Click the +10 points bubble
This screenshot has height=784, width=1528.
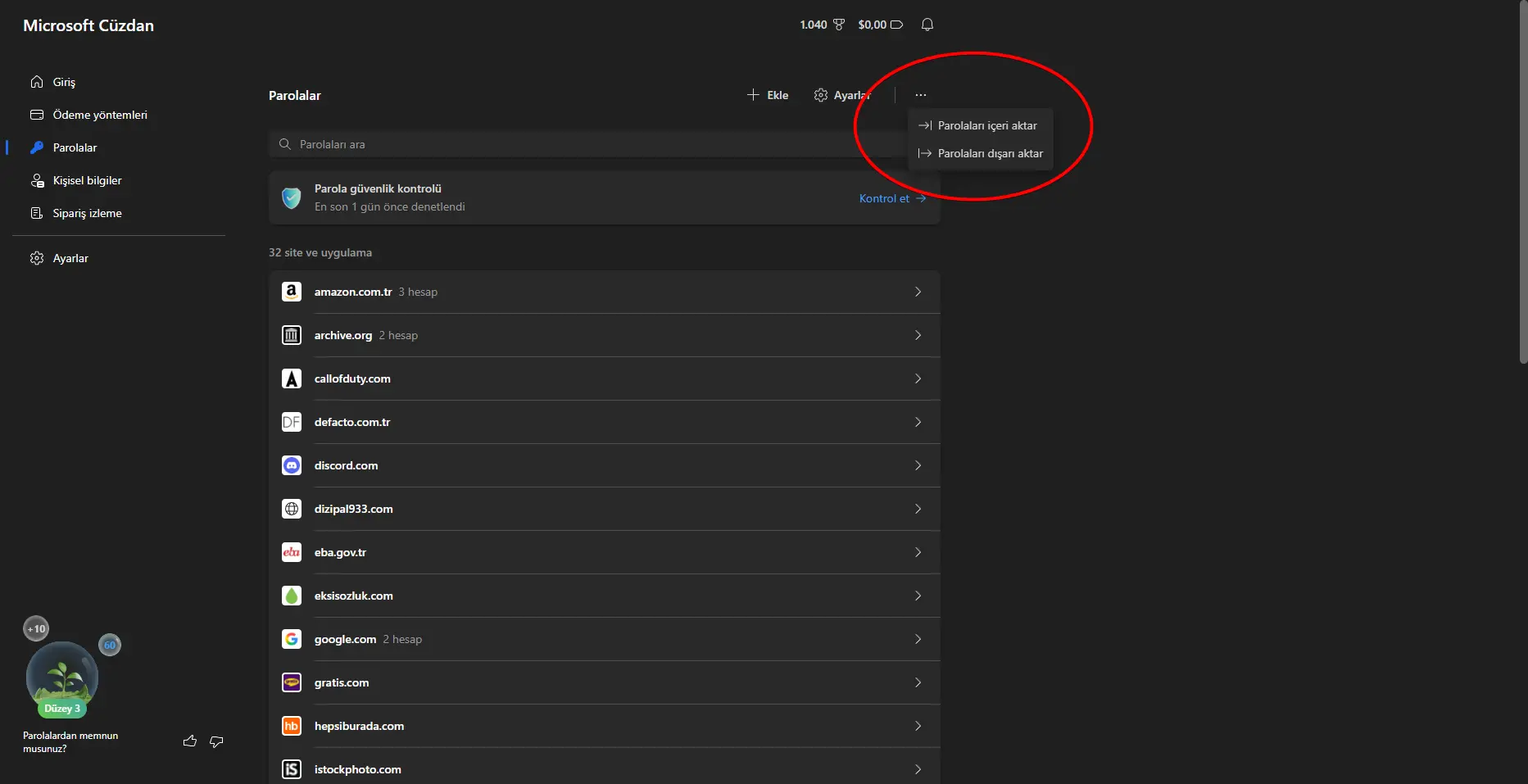[36, 628]
